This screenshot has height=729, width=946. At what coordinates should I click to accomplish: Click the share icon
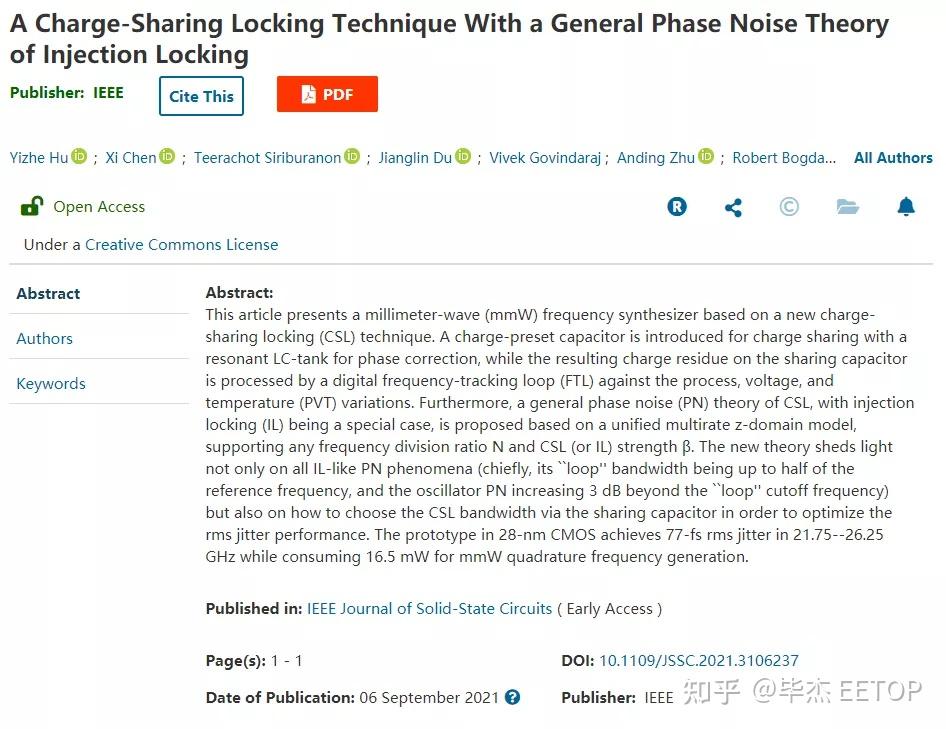point(733,207)
